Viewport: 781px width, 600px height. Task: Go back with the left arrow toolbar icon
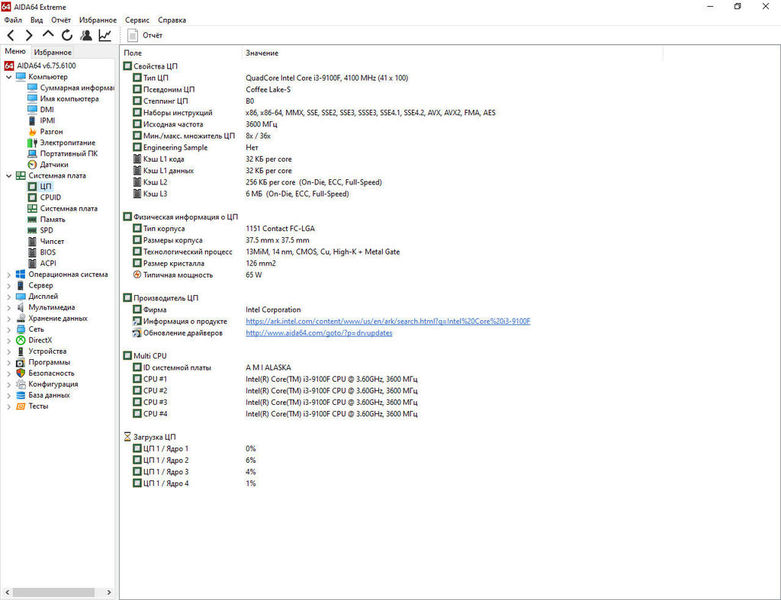(11, 35)
